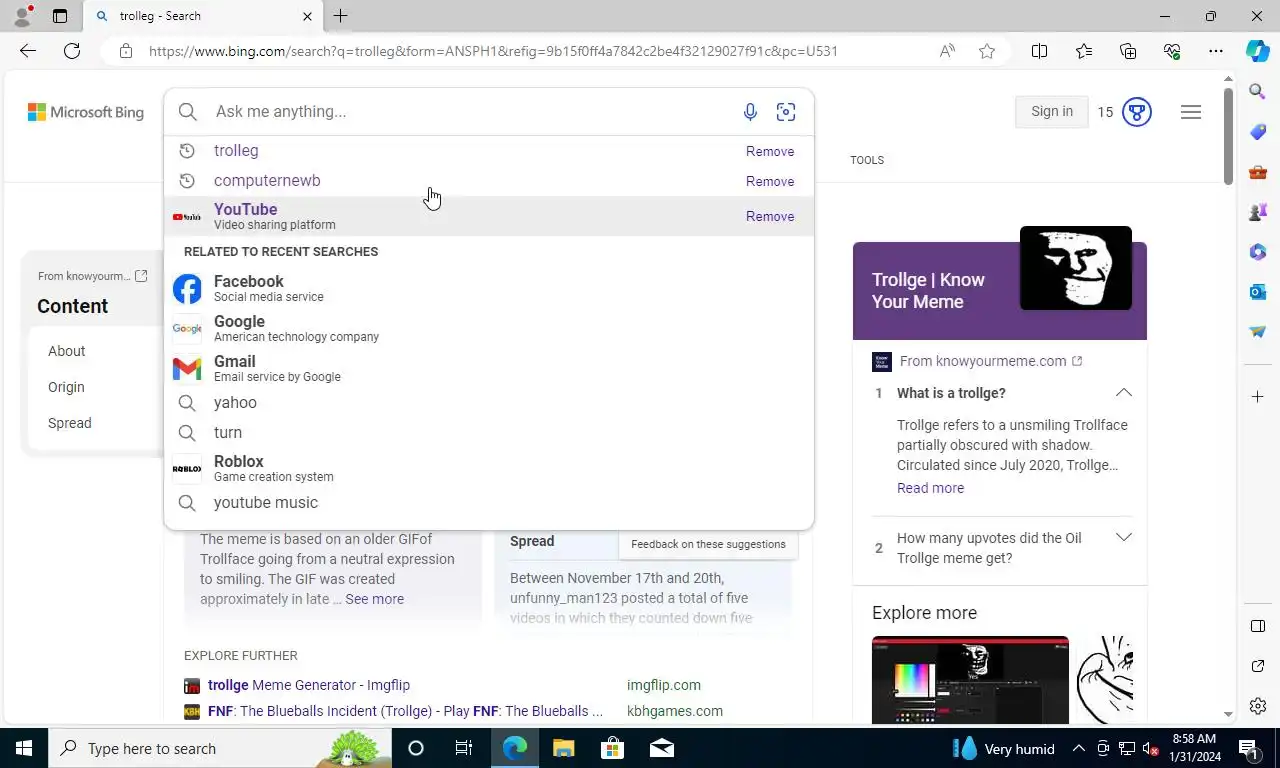
Task: Choose 'turn' search suggestion
Action: [x=488, y=433]
